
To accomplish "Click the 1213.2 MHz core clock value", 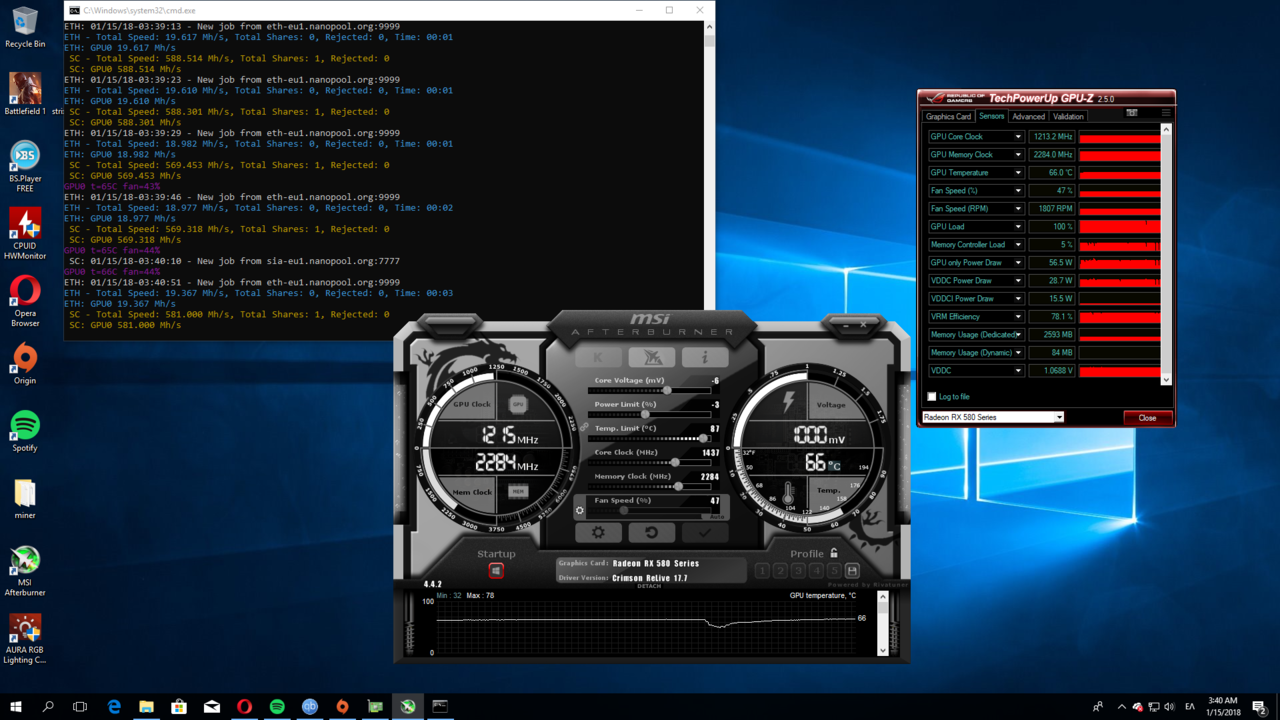I will (x=1051, y=137).
